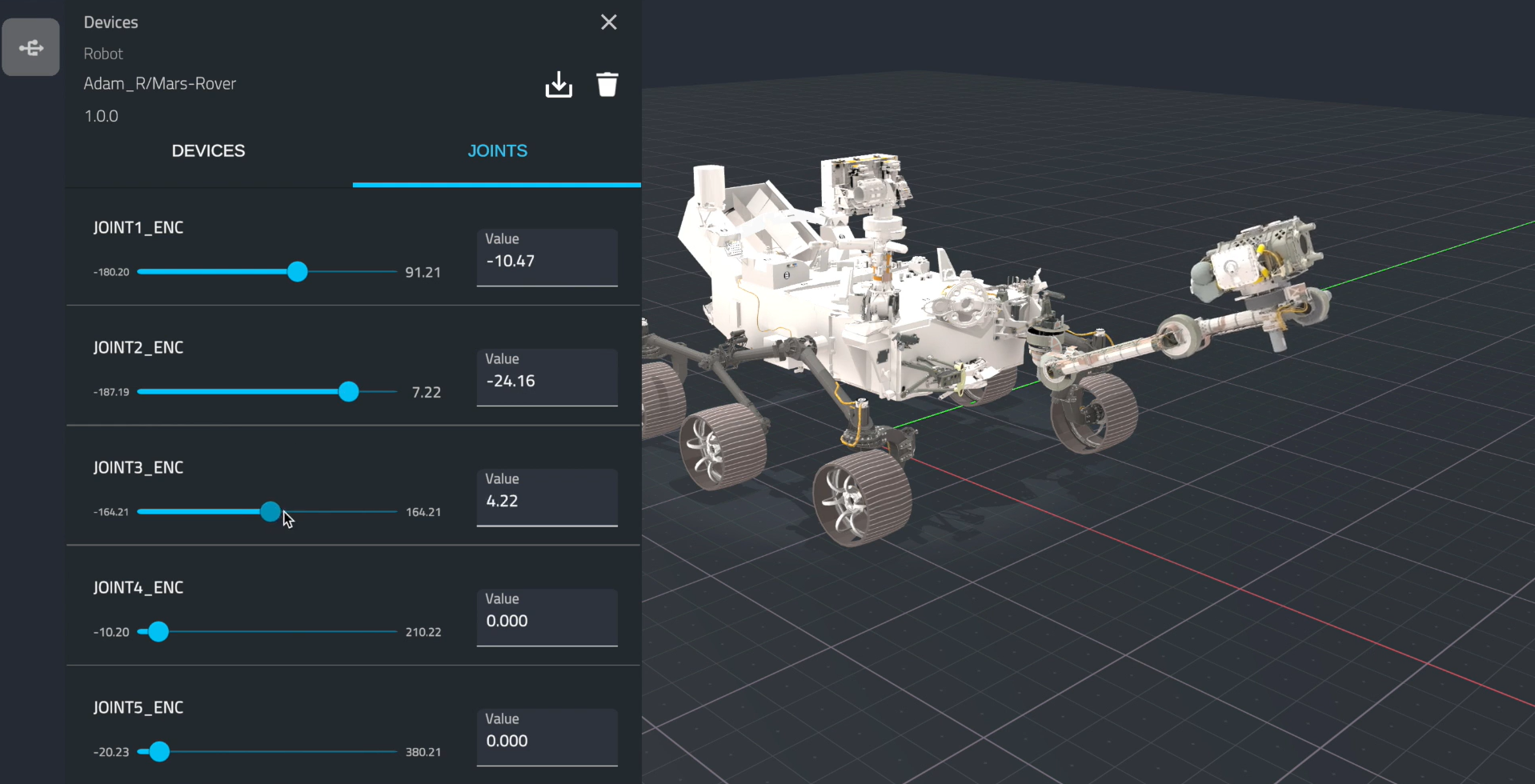Click JOINT2 minimum value -187.19
1535x784 pixels.
[111, 392]
